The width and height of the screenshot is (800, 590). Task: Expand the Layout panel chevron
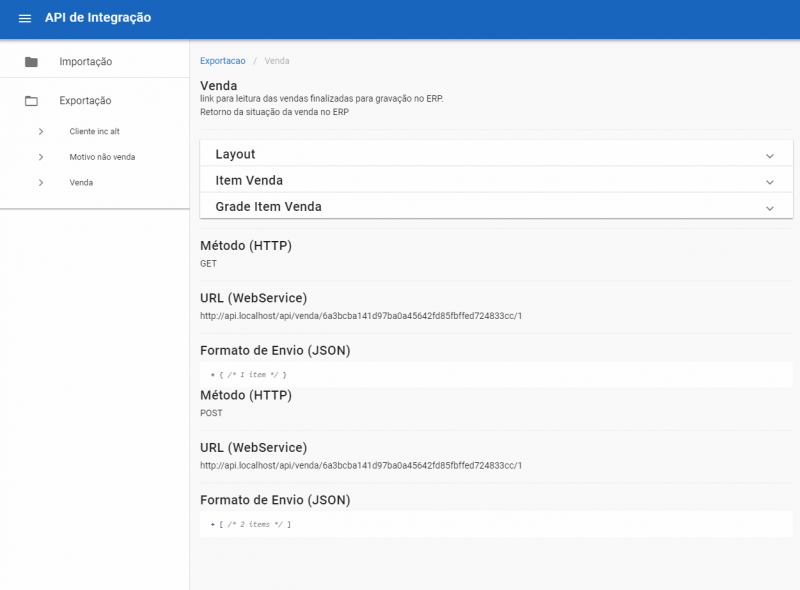pos(769,155)
